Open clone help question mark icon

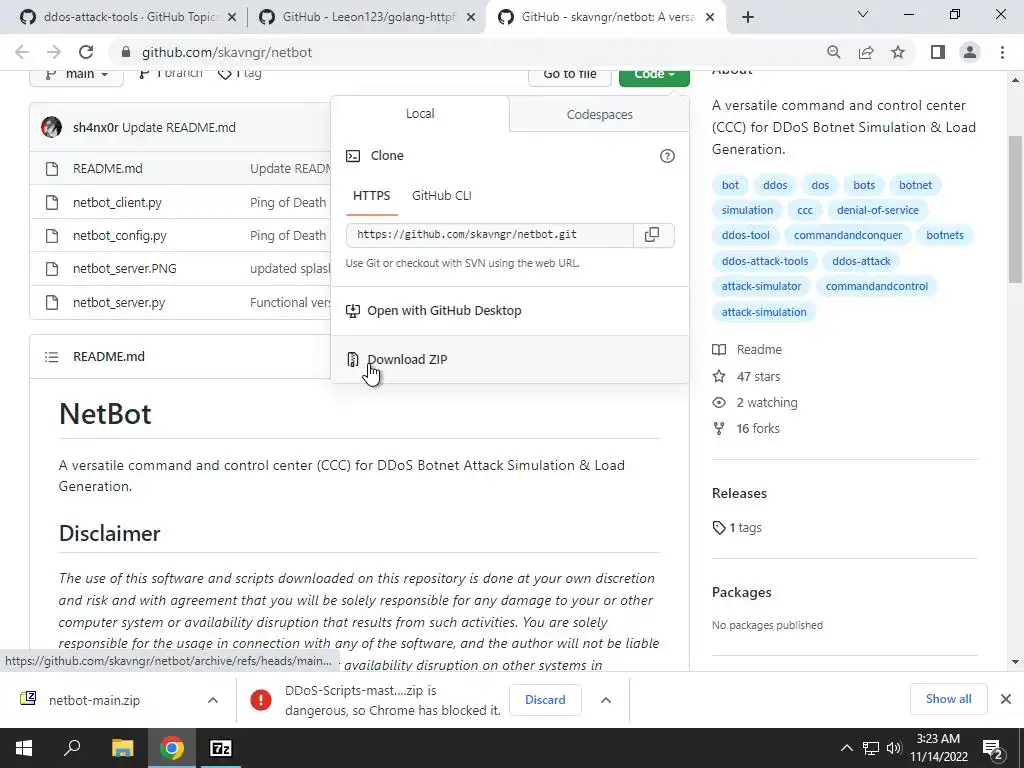[x=667, y=156]
